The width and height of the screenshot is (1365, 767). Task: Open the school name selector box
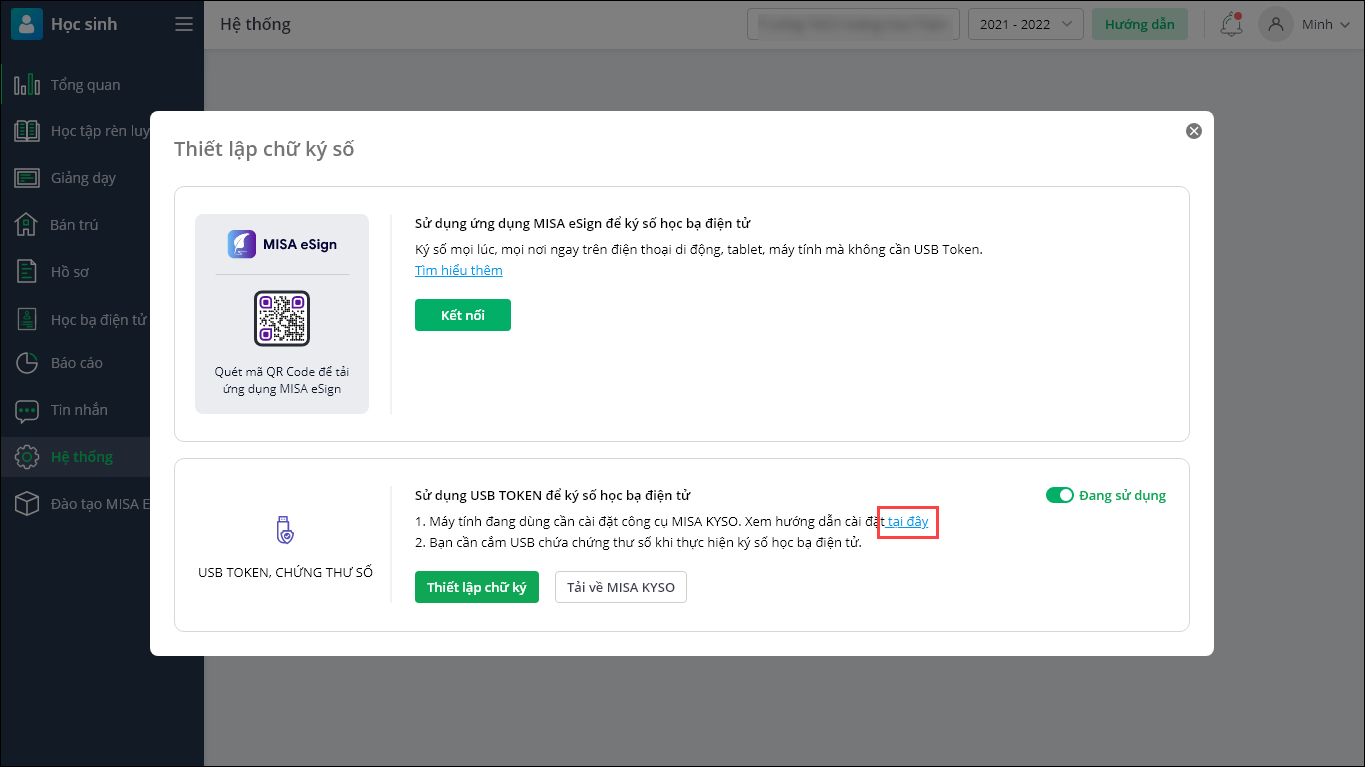(853, 24)
